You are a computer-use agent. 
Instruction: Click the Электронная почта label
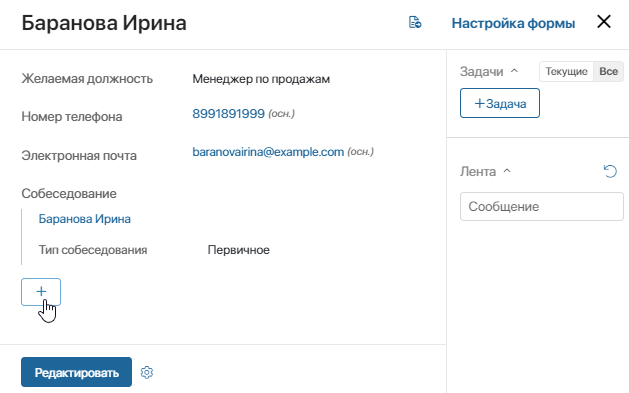pyautogui.click(x=79, y=156)
